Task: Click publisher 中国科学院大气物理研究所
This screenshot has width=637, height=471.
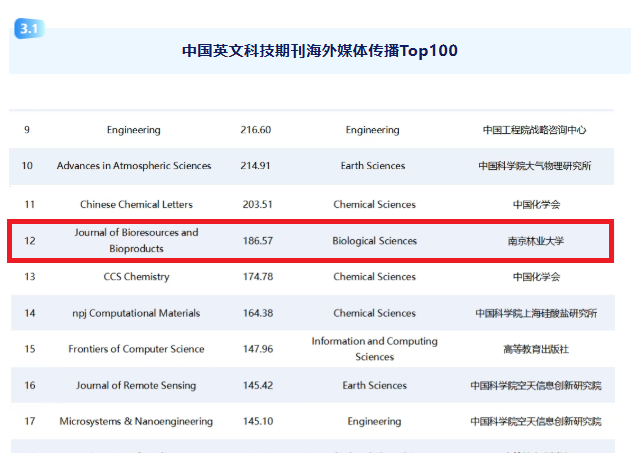Action: pyautogui.click(x=535, y=166)
